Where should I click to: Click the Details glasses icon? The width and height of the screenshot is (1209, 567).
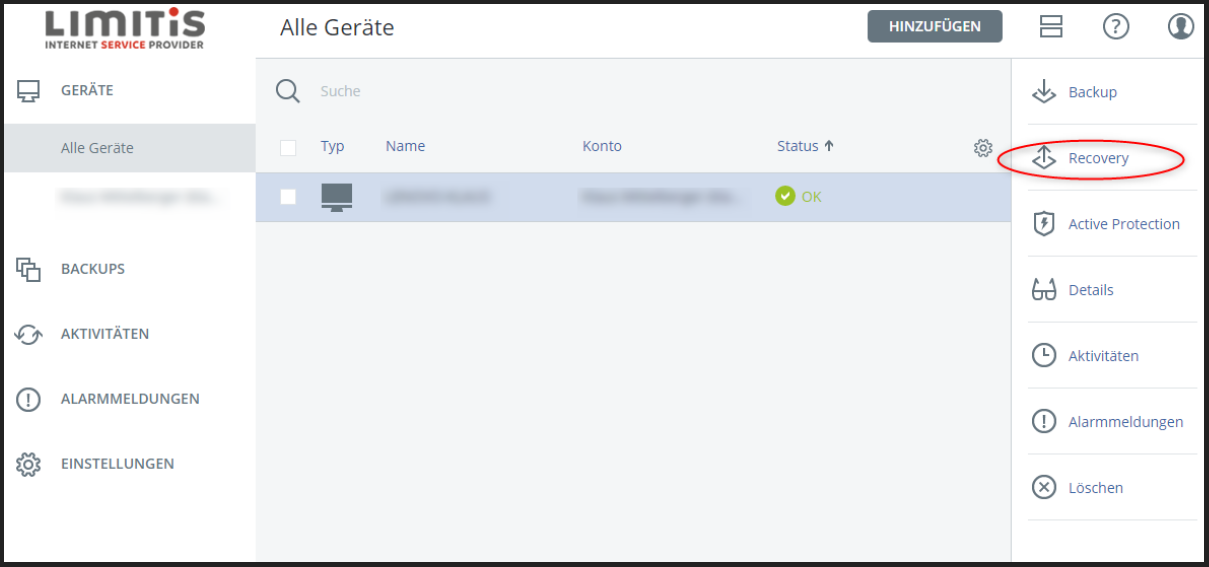tap(1044, 290)
